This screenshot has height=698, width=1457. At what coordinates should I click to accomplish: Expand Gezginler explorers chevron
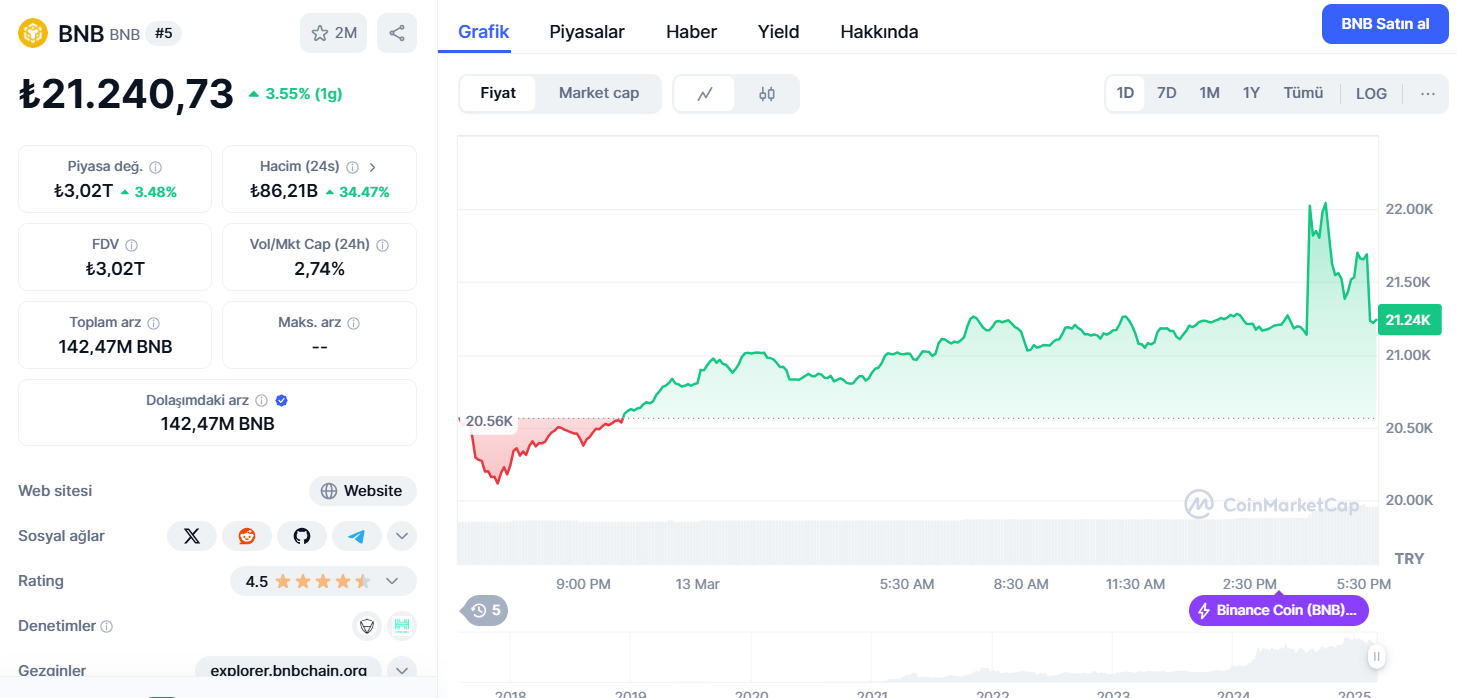402,670
